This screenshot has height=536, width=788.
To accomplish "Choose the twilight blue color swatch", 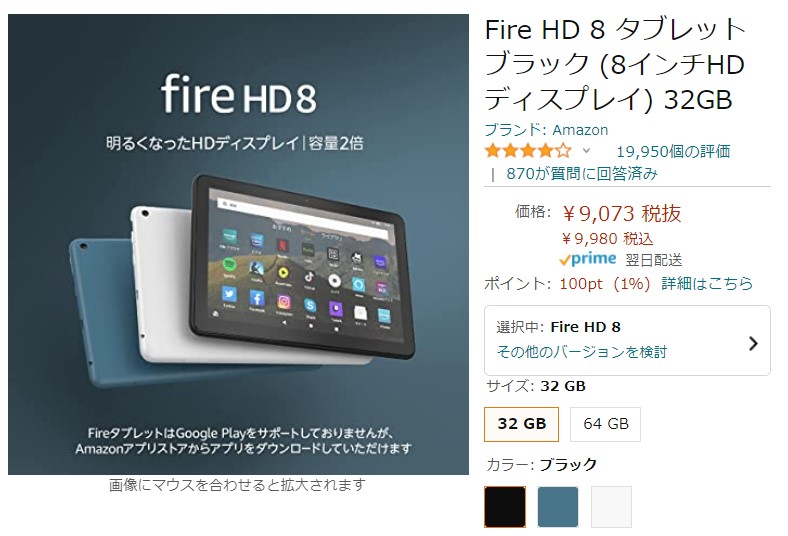I will (558, 506).
